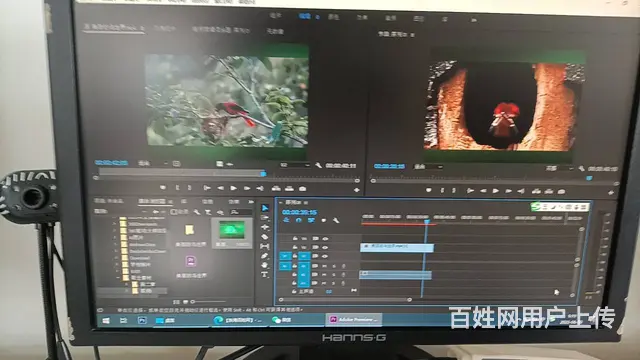
Task: Select the Track Select Forward tool
Action: 265,218
